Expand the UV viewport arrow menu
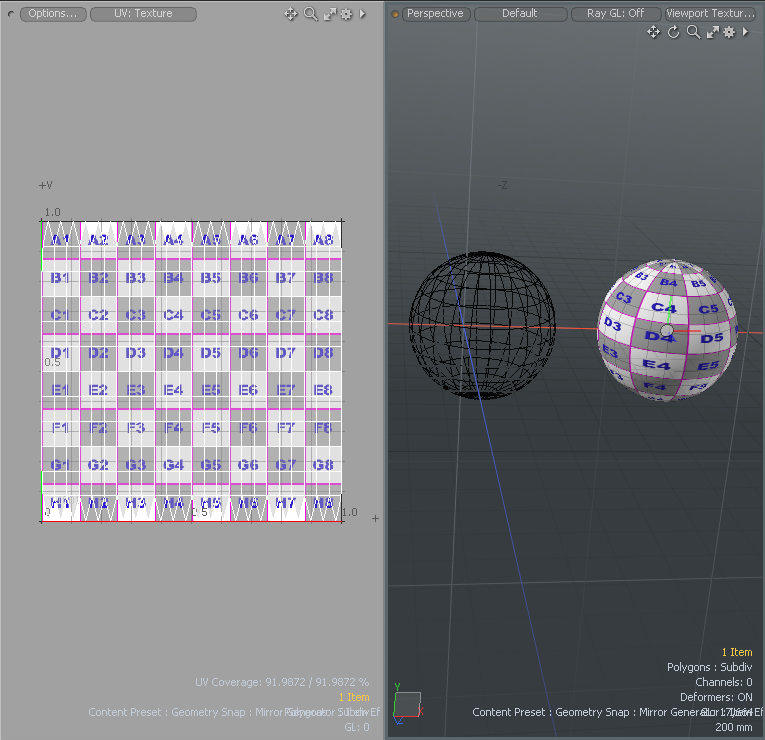The image size is (765, 740). pos(362,14)
